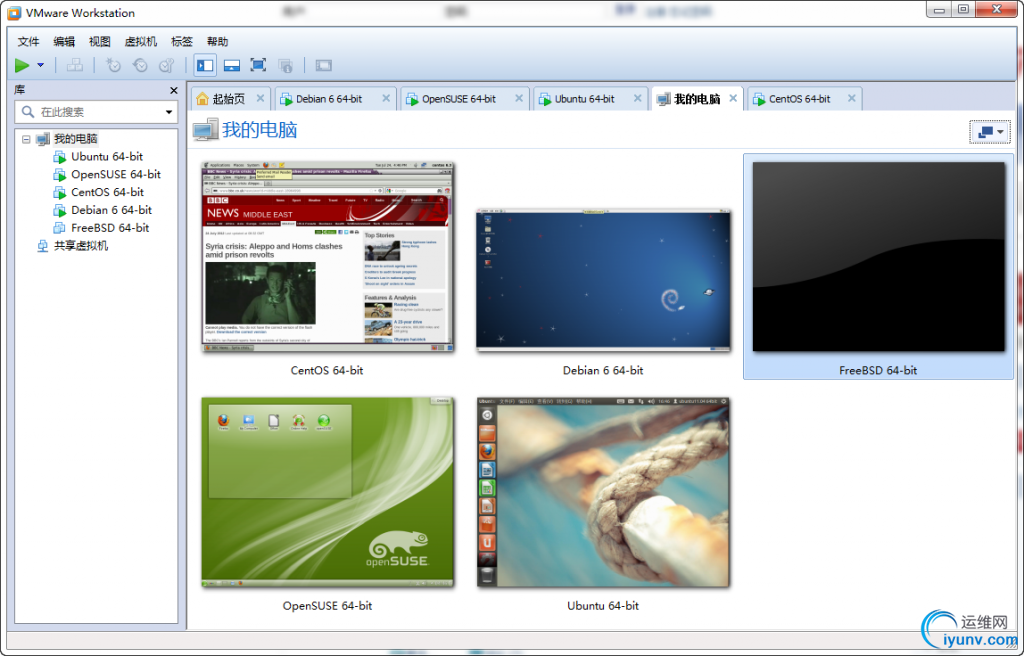1024x656 pixels.
Task: Close the CentOS 64-bit tab
Action: click(852, 98)
